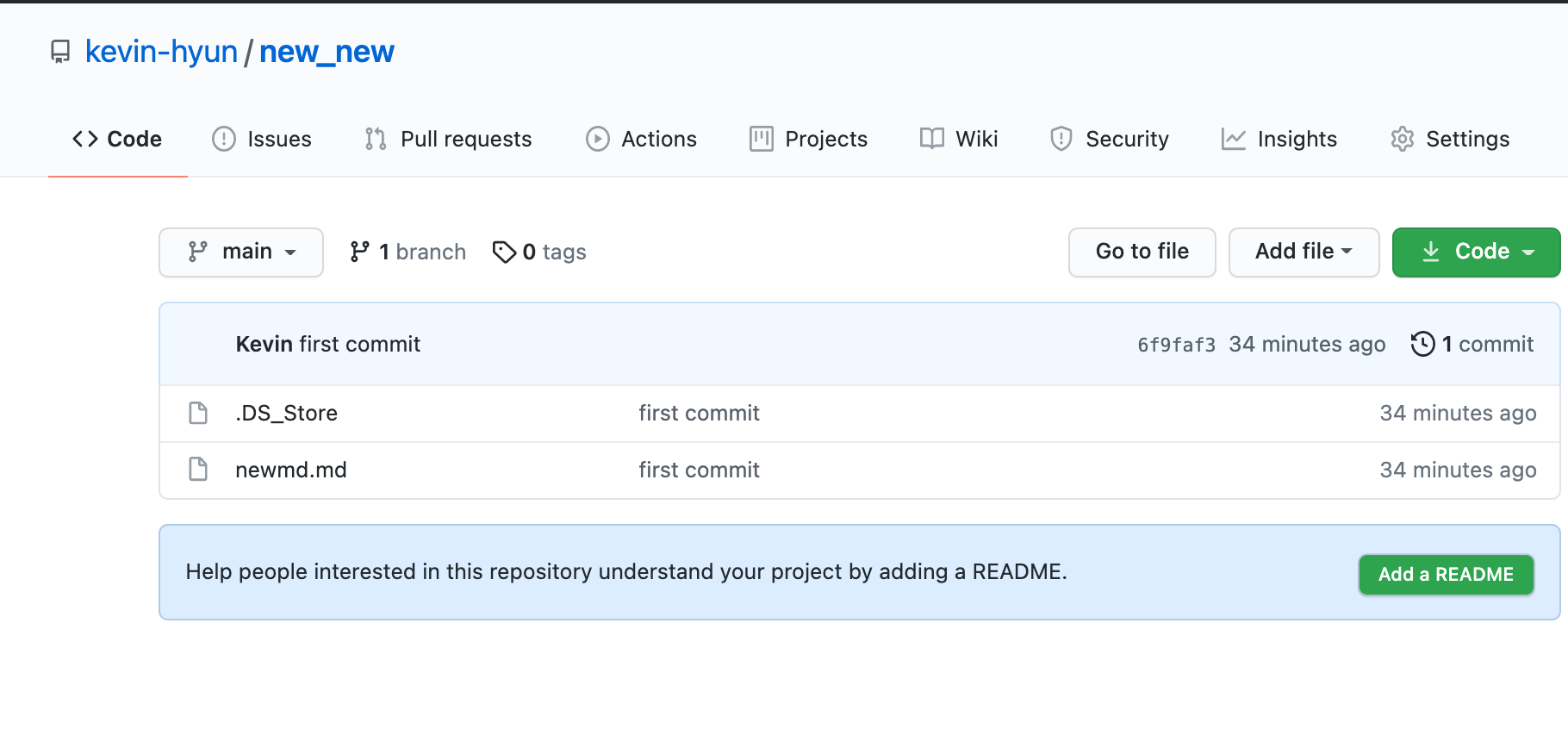This screenshot has width=1568, height=729.
Task: Open the 1 commit history link
Action: coord(1472,344)
